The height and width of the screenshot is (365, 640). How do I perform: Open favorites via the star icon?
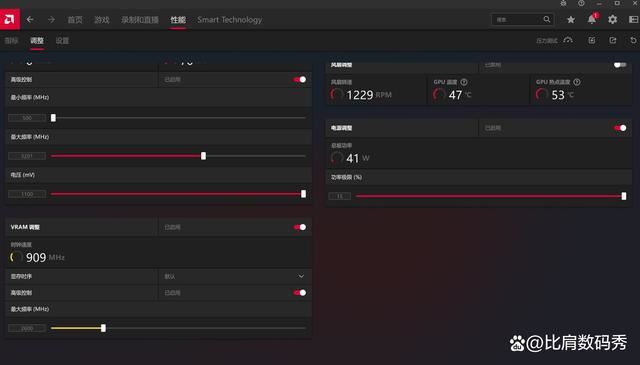[571, 20]
